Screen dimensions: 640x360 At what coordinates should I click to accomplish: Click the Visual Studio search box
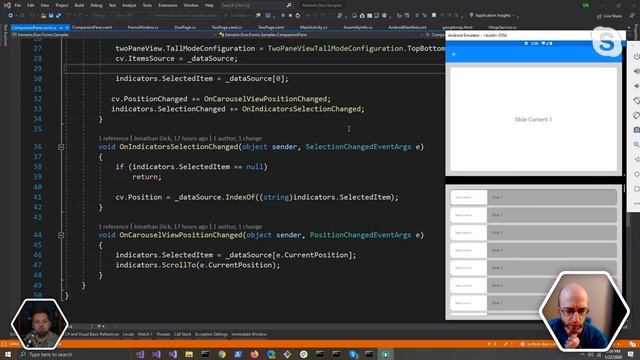[256, 5]
